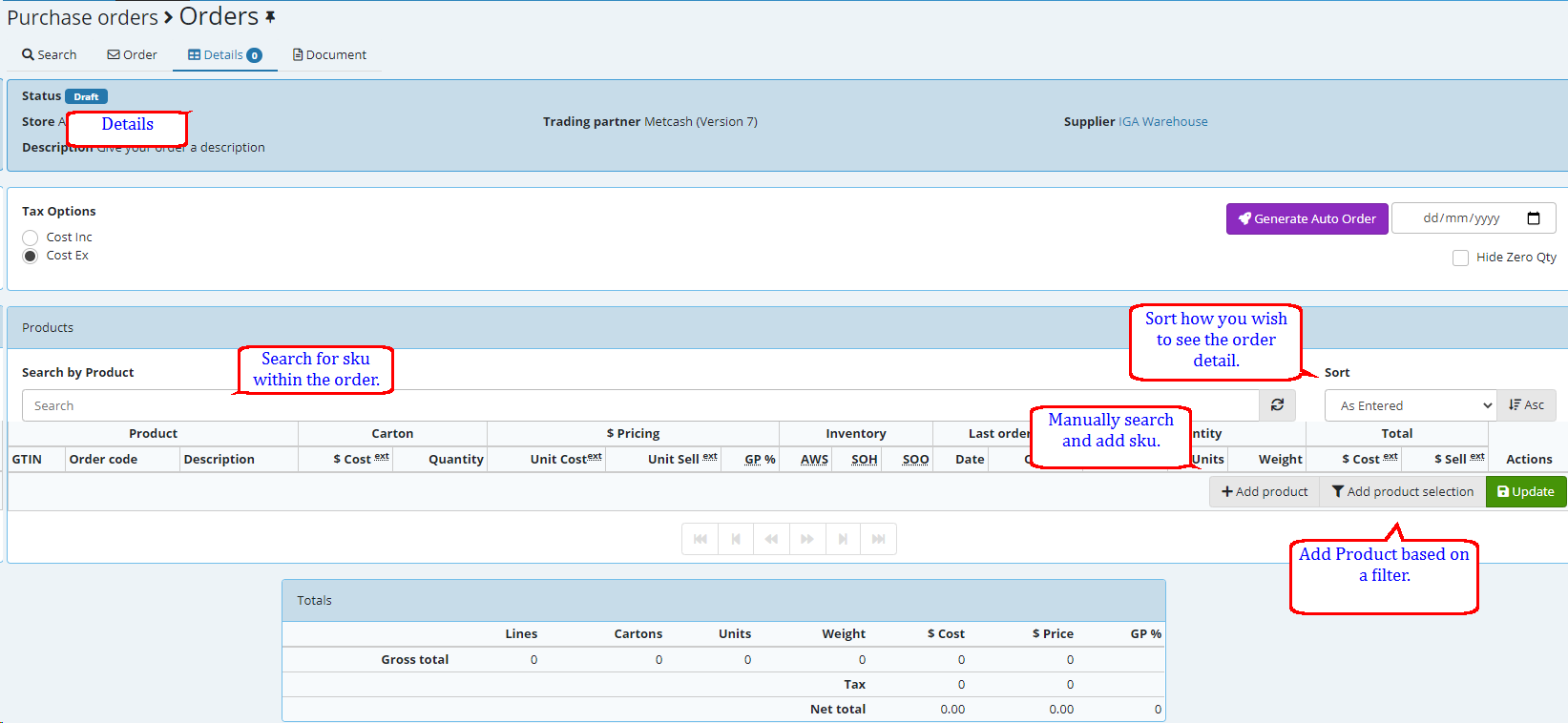Click the order description placeholder text
The height and width of the screenshot is (723, 1568).
(x=180, y=148)
